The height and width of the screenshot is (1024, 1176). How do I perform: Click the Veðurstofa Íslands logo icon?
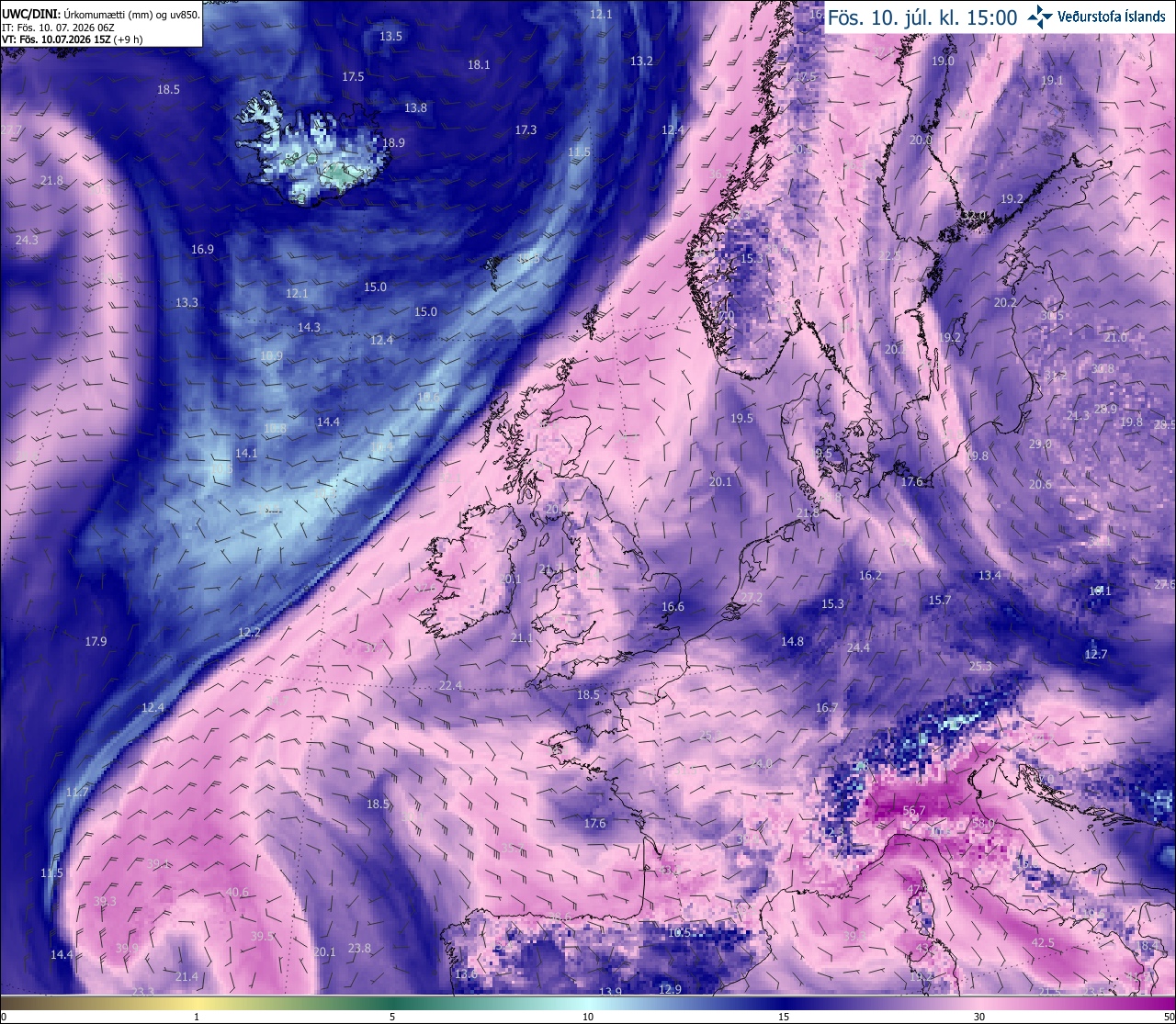coord(1041,16)
